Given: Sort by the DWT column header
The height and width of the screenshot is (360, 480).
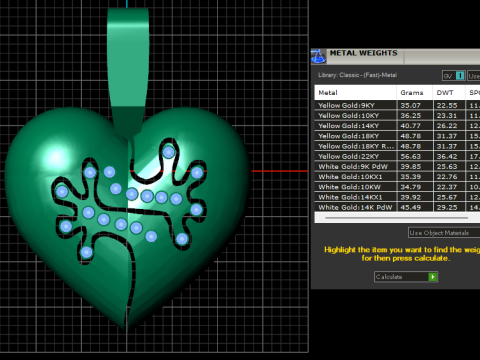Looking at the screenshot, I should (x=449, y=93).
